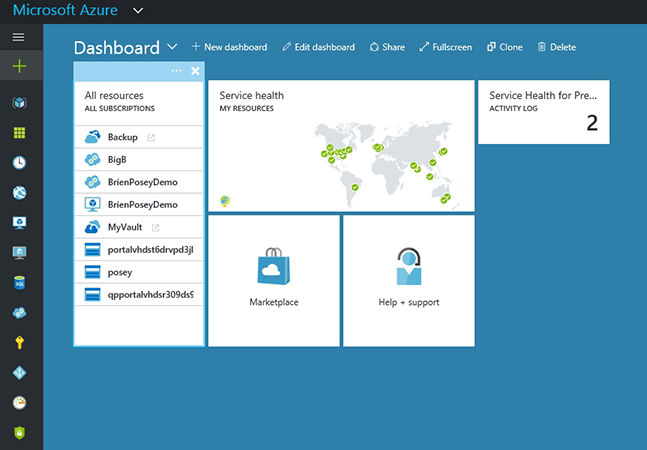Viewport: 647px width, 450px height.
Task: Open App Services globe icon in sidebar
Action: (x=19, y=193)
